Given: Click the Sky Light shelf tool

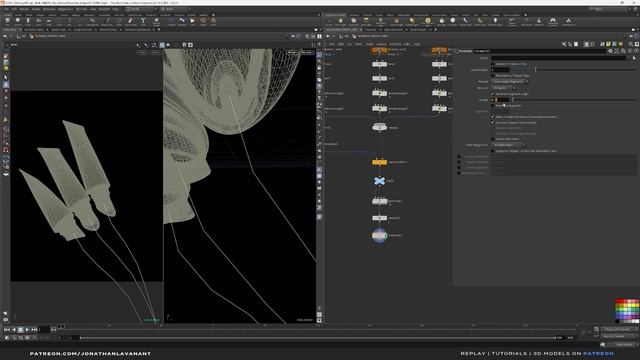Looking at the screenshot, I should point(442,21).
